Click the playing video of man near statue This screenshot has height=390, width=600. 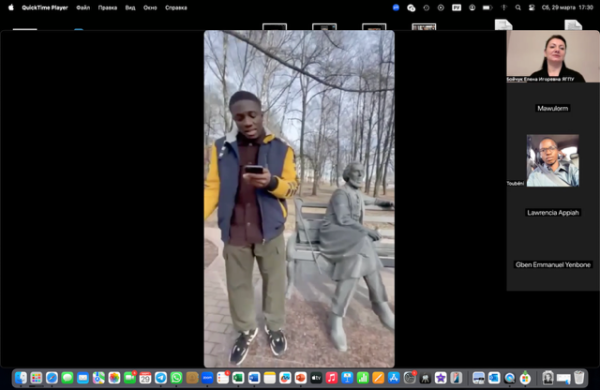(299, 199)
